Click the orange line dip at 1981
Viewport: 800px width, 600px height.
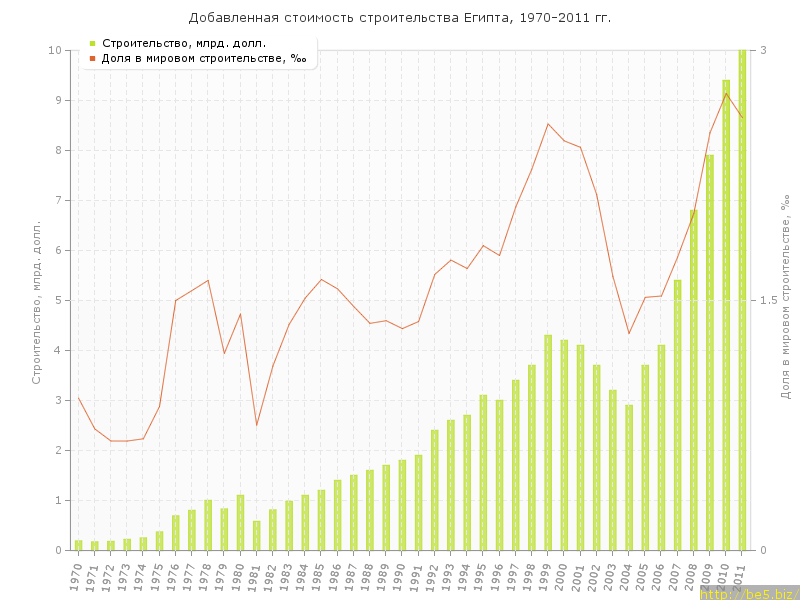[256, 425]
